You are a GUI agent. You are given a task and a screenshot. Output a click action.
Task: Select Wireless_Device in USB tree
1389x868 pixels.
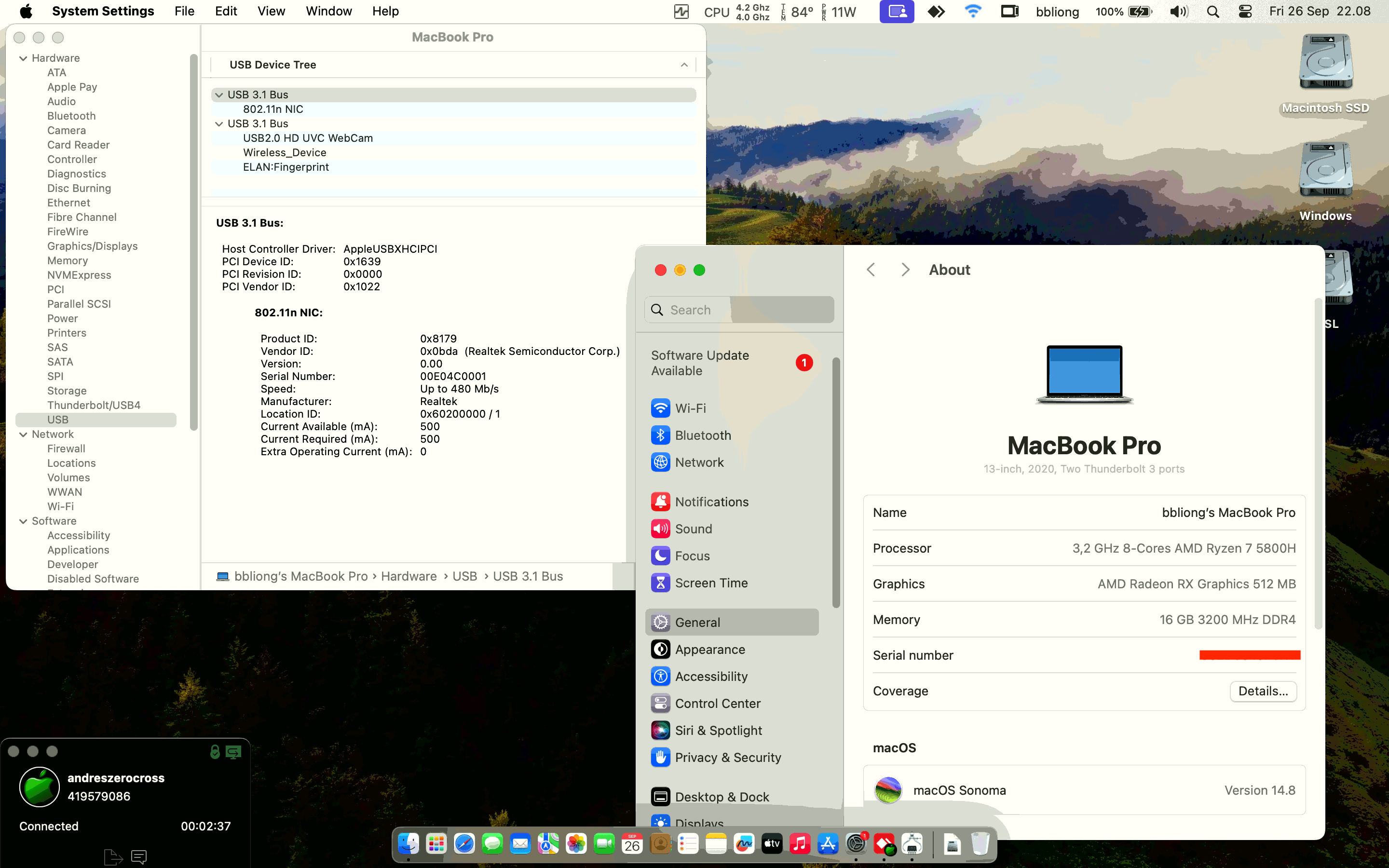[x=453, y=153]
